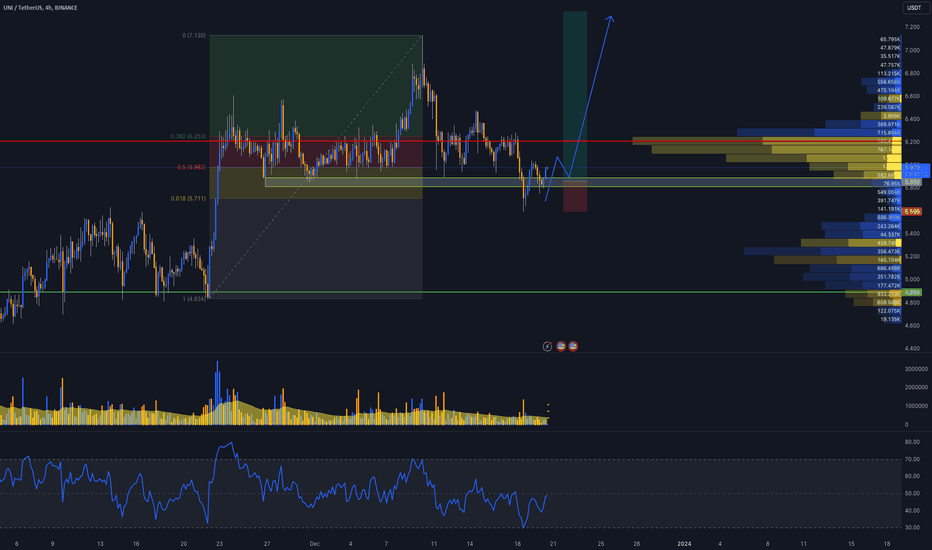Viewport: 932px width, 550px height.
Task: Click the 113.215K volume profile value
Action: point(889,74)
